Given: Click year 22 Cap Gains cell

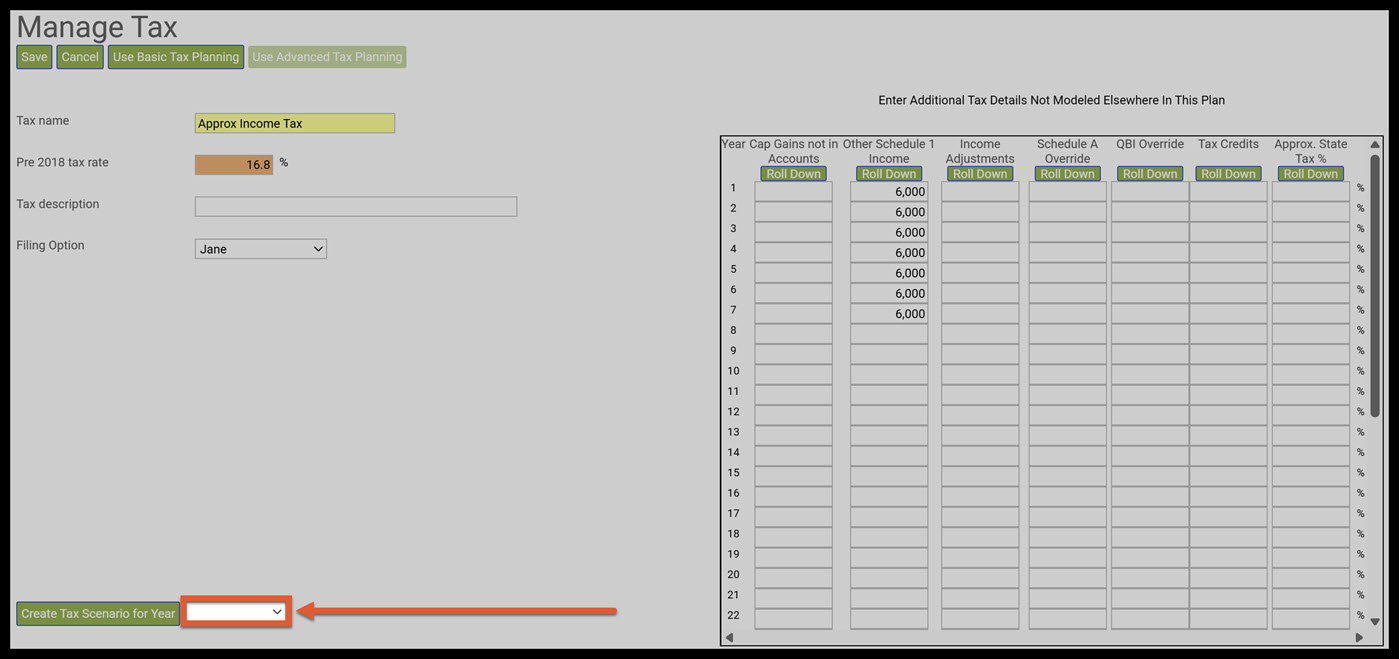Looking at the screenshot, I should click(x=793, y=619).
